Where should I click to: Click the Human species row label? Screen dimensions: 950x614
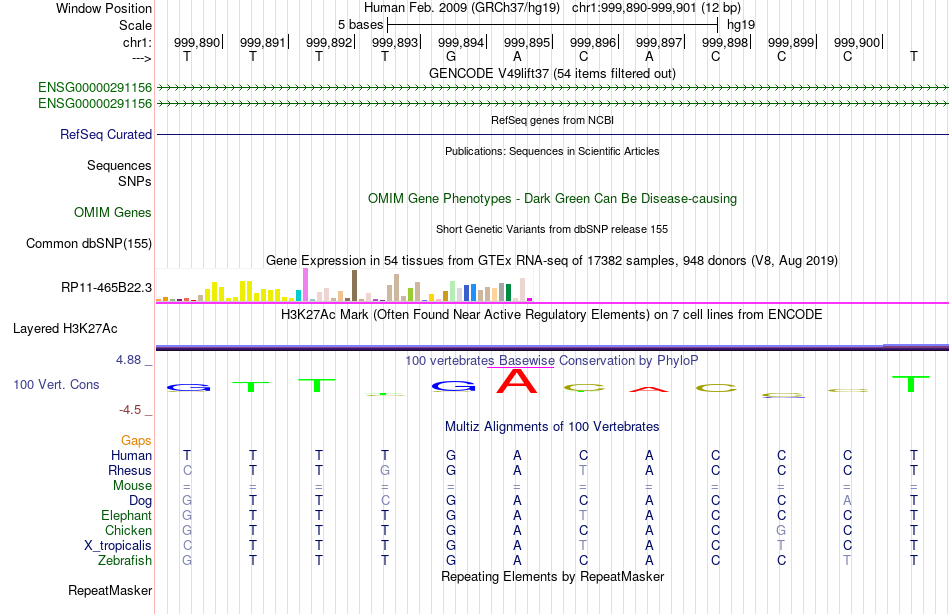[x=131, y=456]
